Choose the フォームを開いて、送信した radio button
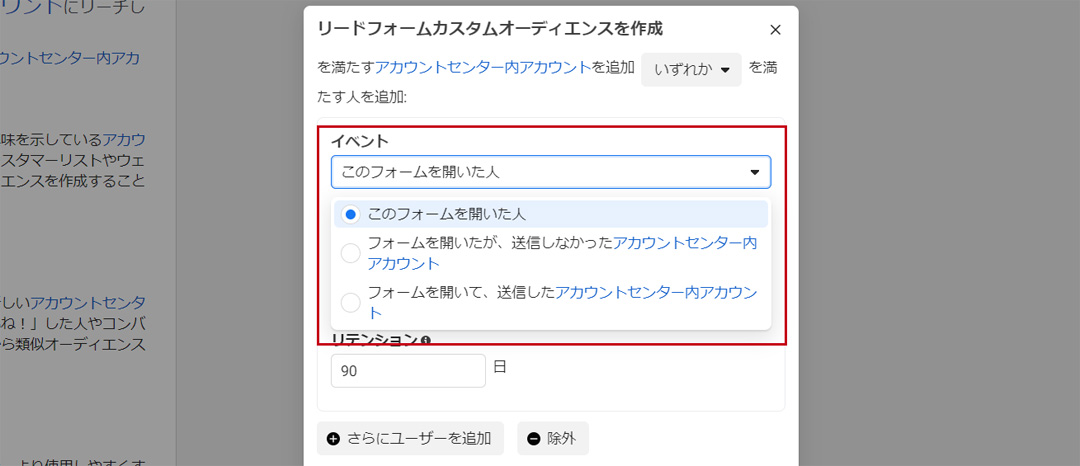Viewport: 1080px width, 466px height. 350,302
